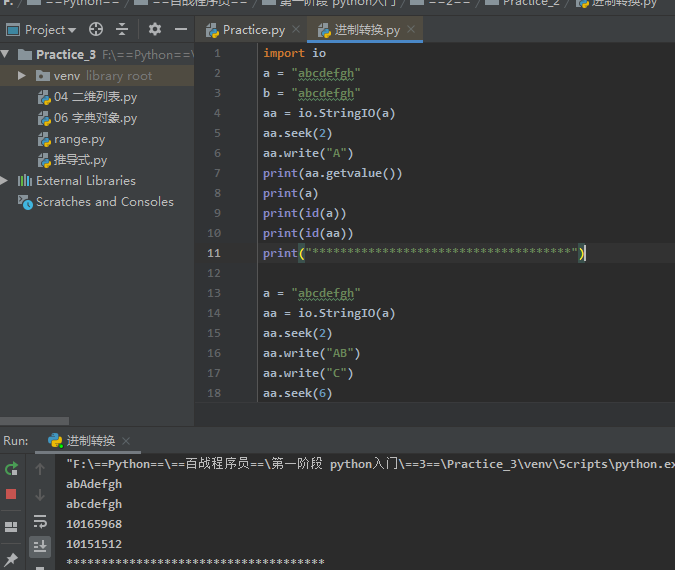Open project panel settings gear
Viewport: 675px width, 570px height.
coord(155,30)
